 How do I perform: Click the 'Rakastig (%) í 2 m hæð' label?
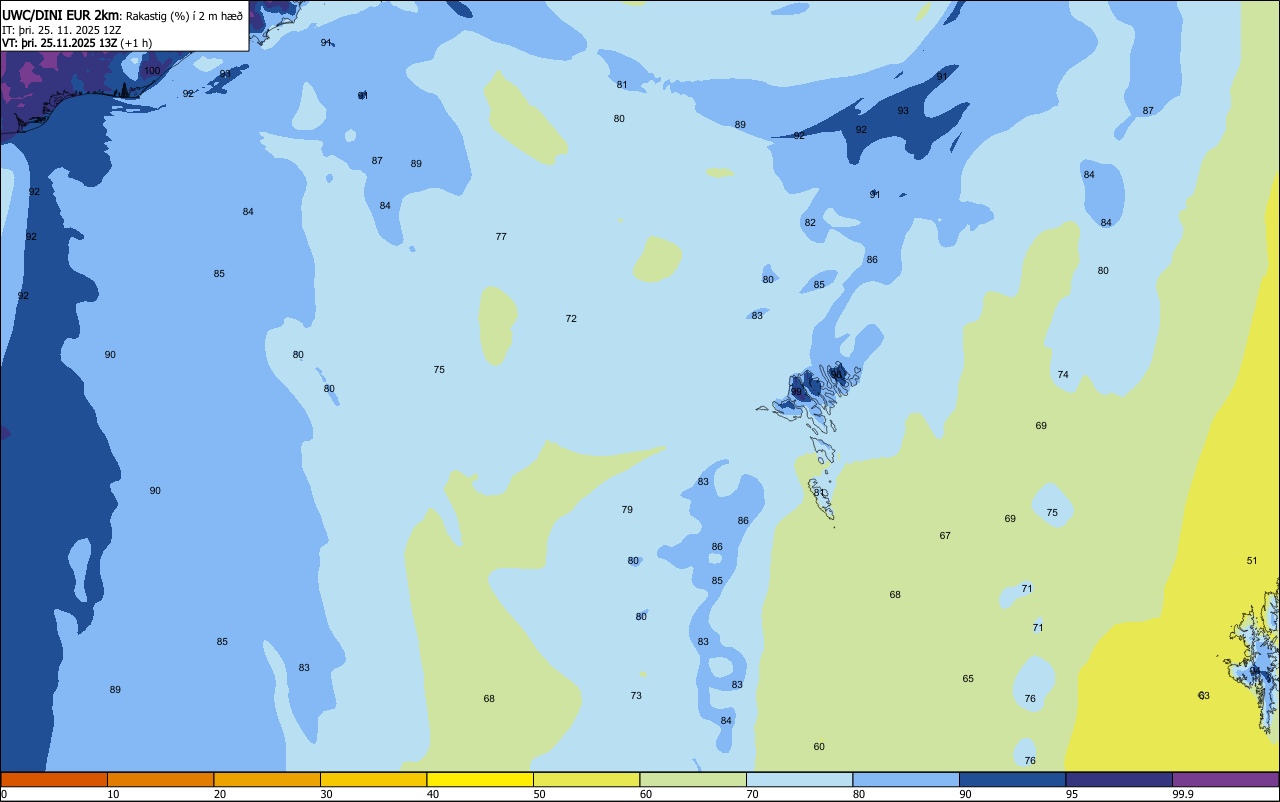(x=184, y=16)
